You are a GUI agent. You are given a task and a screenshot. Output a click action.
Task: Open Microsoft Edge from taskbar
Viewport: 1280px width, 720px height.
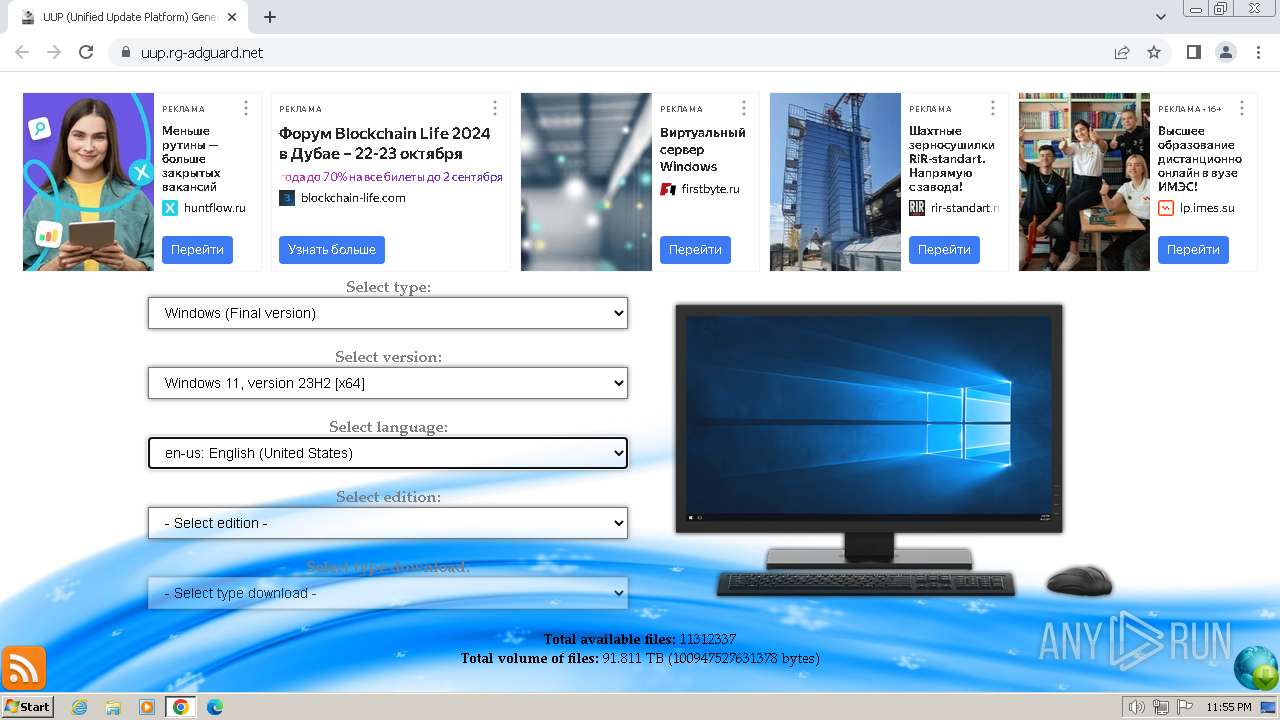(215, 707)
